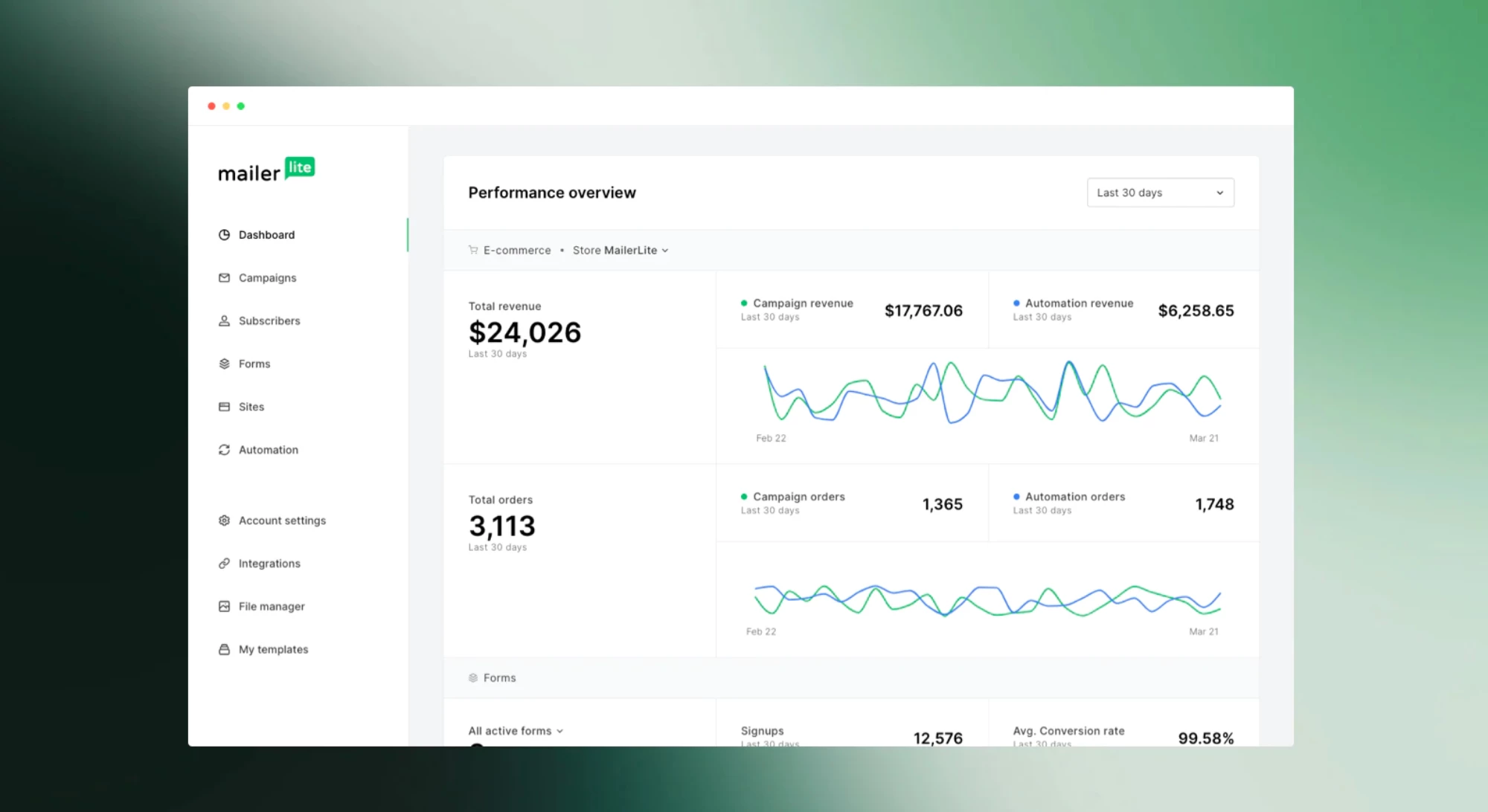Go to Campaigns in the sidebar
This screenshot has height=812, width=1488.
tap(267, 278)
